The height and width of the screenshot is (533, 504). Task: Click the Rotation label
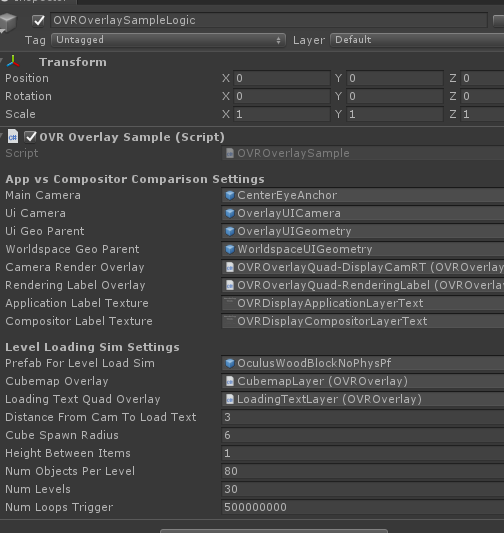coord(28,96)
